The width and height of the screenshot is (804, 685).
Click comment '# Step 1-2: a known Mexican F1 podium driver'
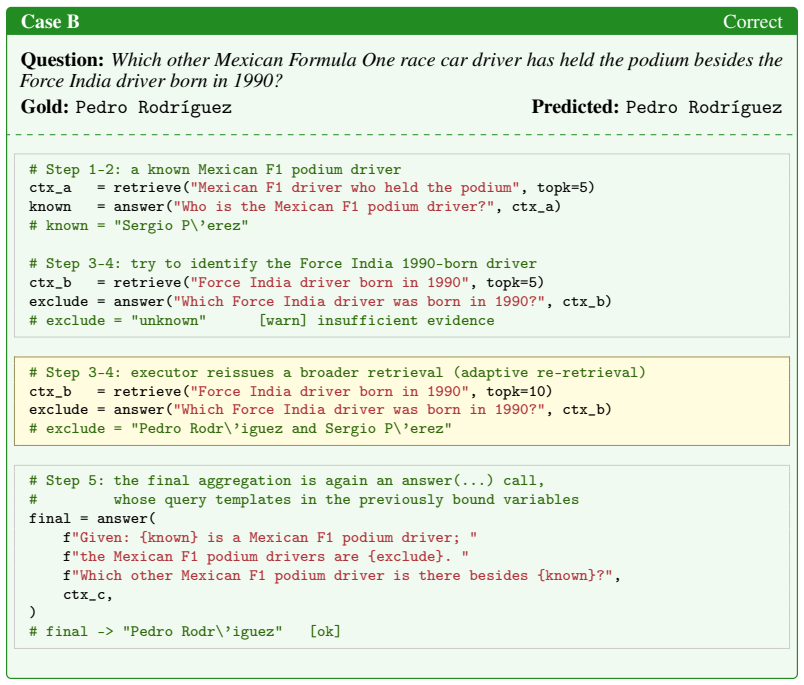[215, 170]
